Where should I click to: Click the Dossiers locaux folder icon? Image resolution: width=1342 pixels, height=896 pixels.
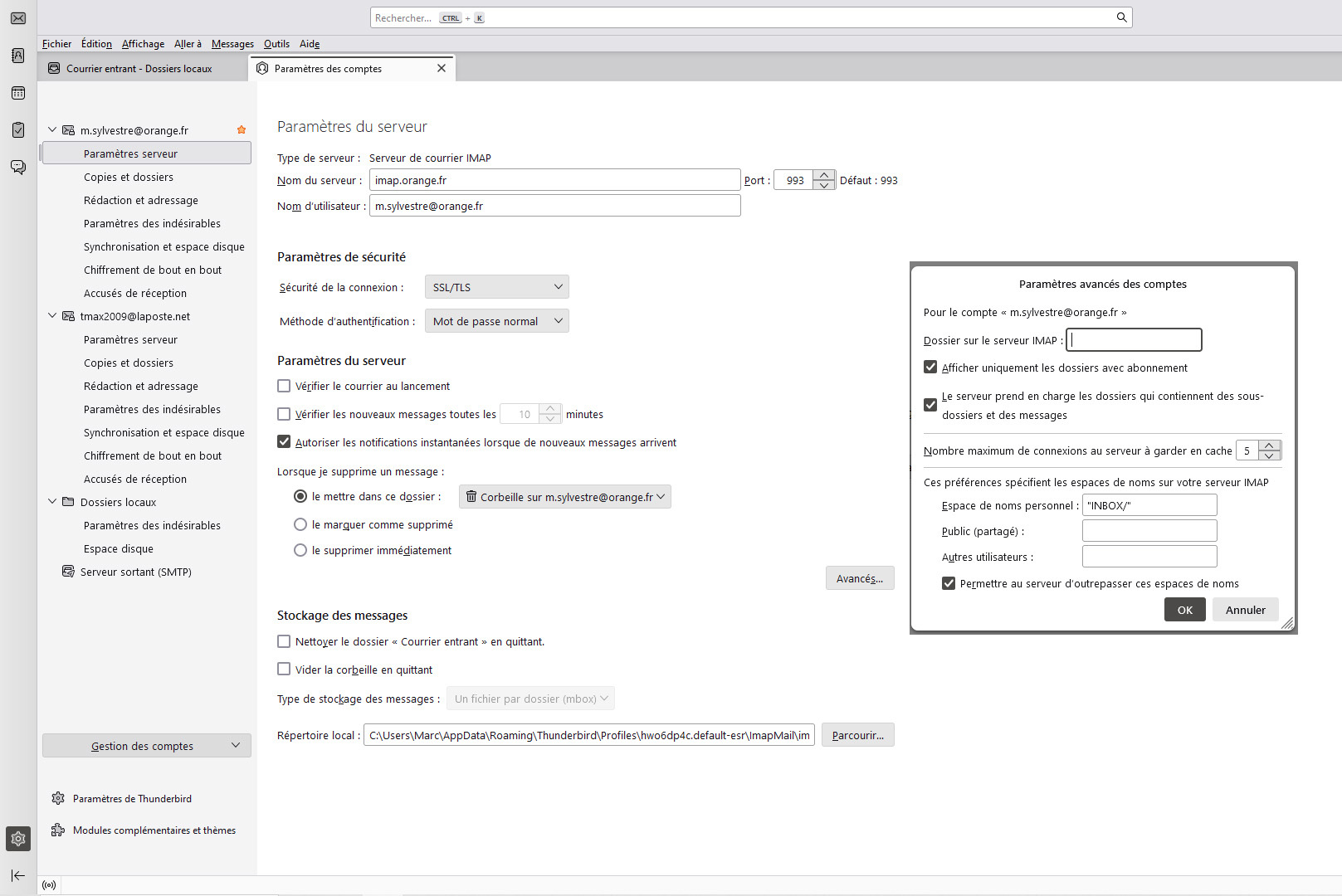pos(68,502)
